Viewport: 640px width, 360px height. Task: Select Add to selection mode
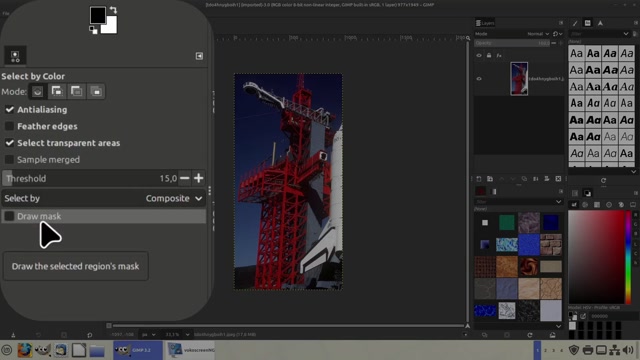[57, 91]
